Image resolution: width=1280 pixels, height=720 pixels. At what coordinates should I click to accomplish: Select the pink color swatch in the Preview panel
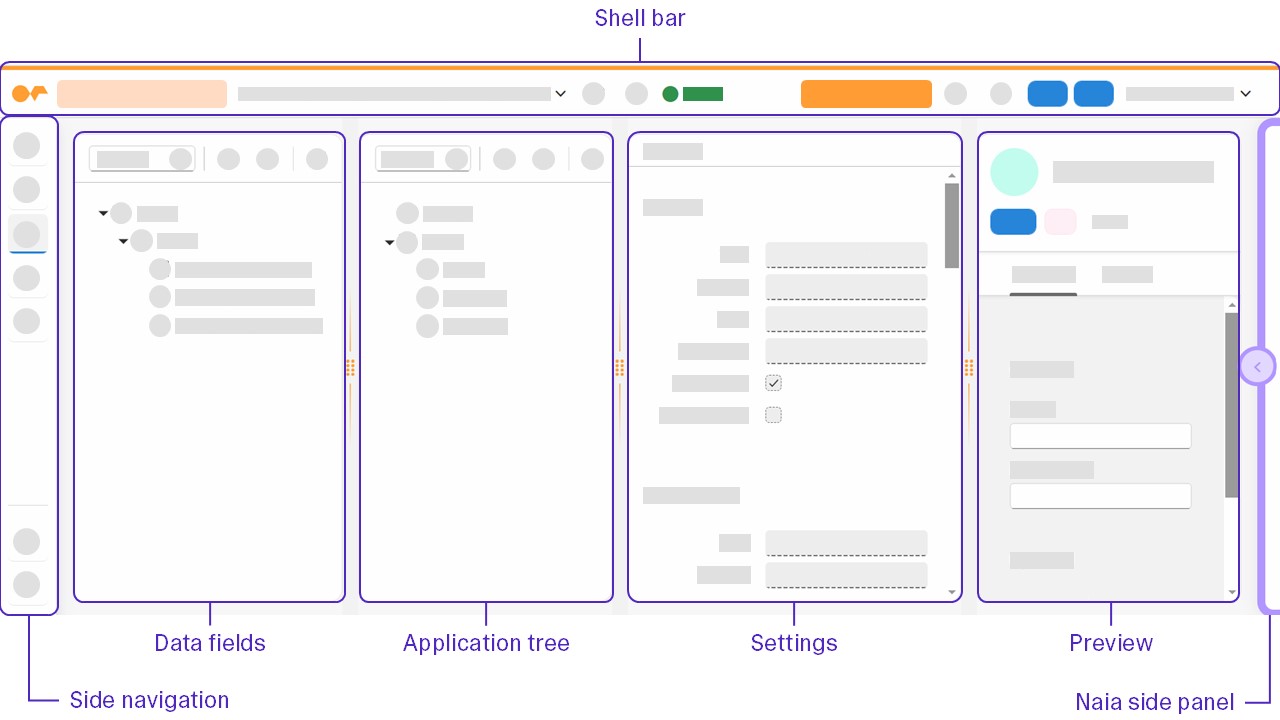point(1060,221)
